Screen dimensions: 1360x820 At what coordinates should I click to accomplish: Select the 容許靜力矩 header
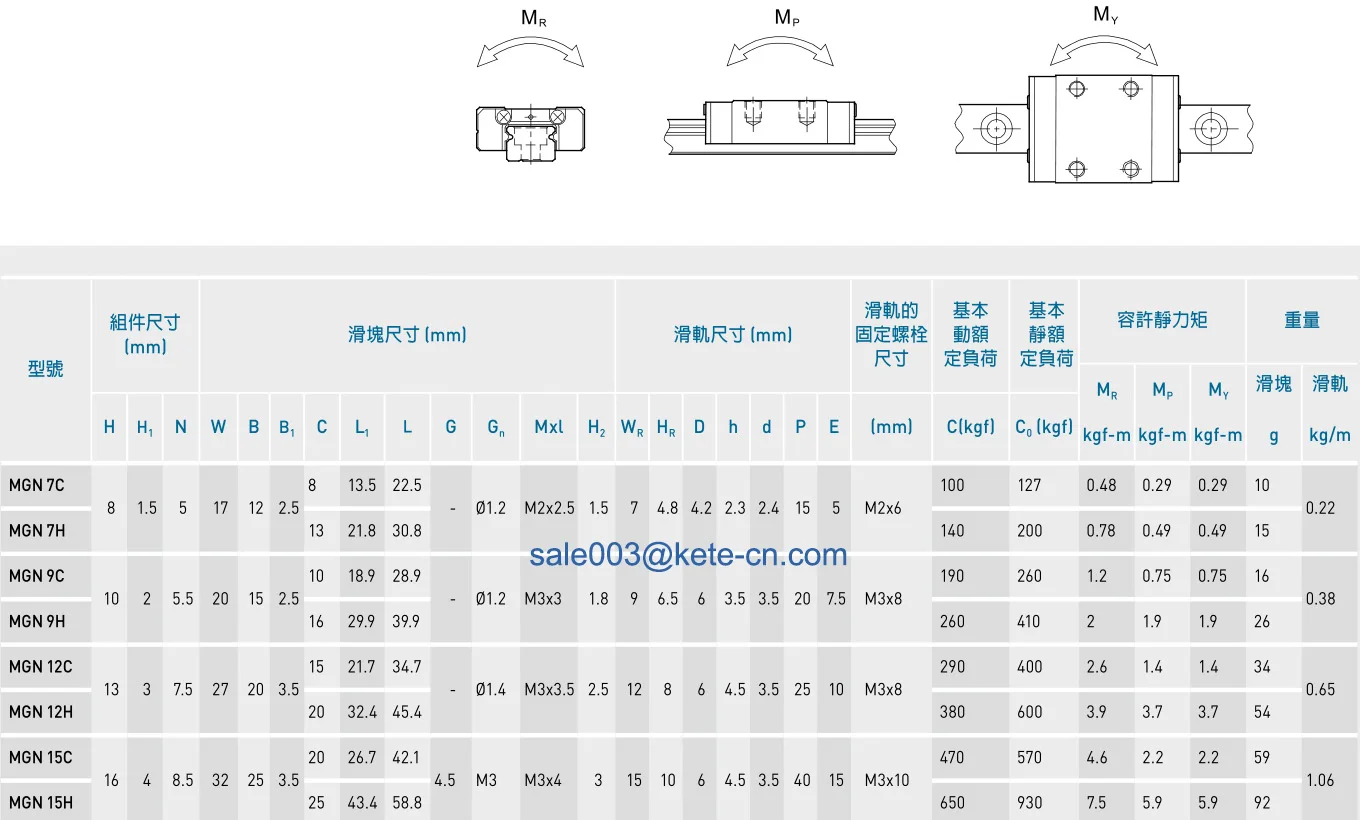tap(1162, 320)
